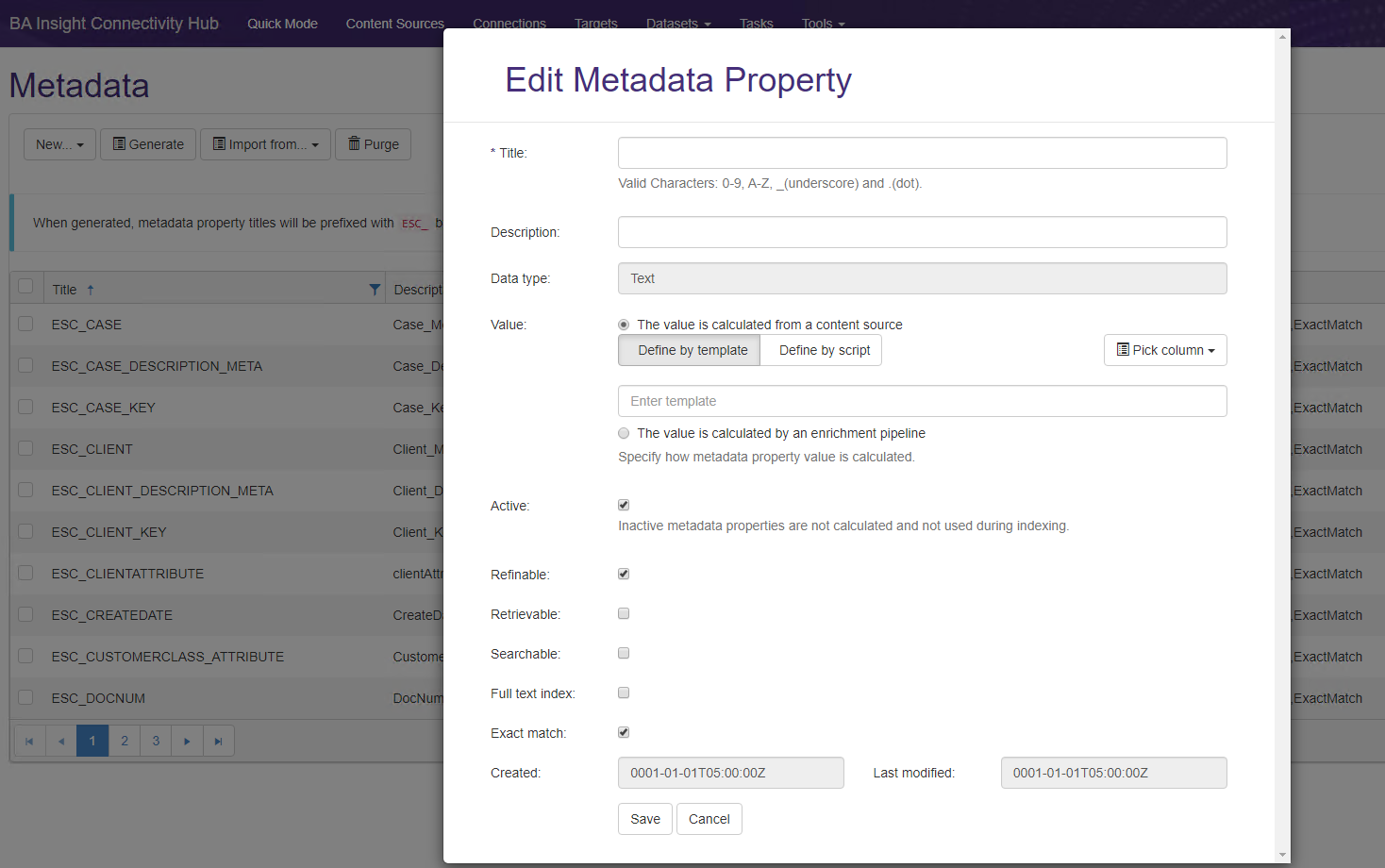Click the filter icon on Title column

click(375, 288)
